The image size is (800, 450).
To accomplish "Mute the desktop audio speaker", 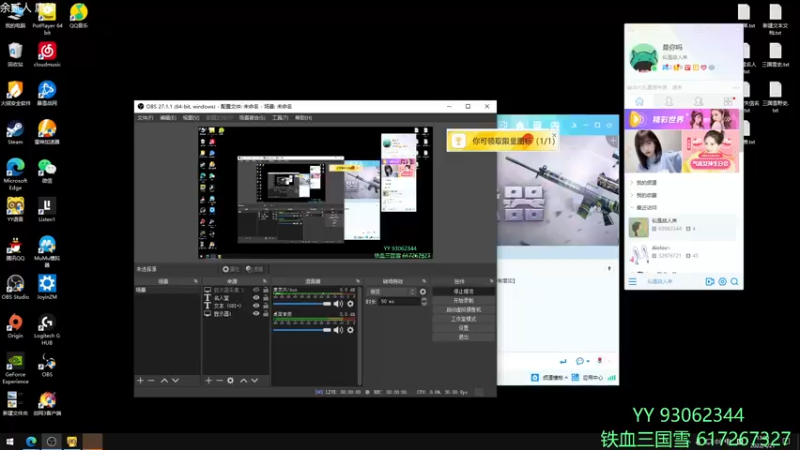I will point(338,330).
